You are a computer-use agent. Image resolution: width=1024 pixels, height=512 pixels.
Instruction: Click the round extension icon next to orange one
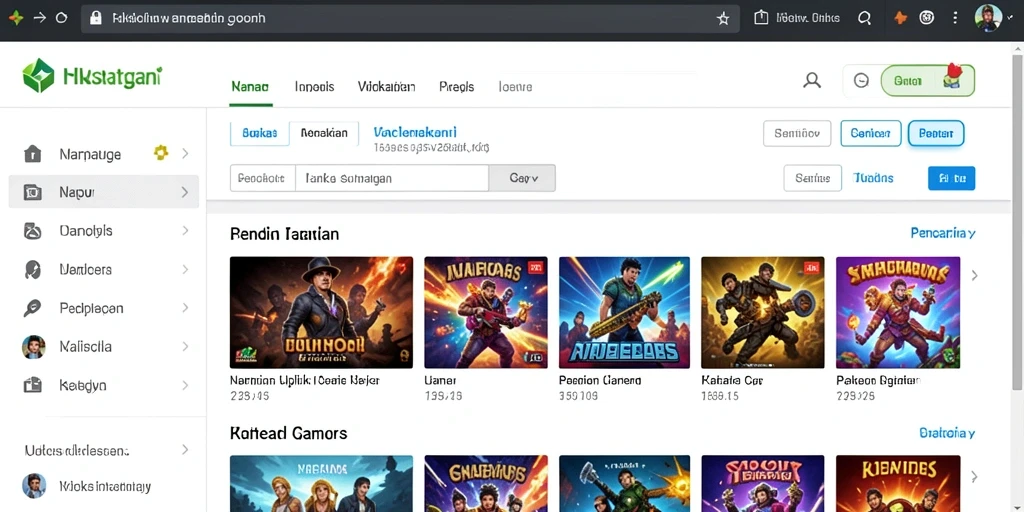pyautogui.click(x=927, y=18)
